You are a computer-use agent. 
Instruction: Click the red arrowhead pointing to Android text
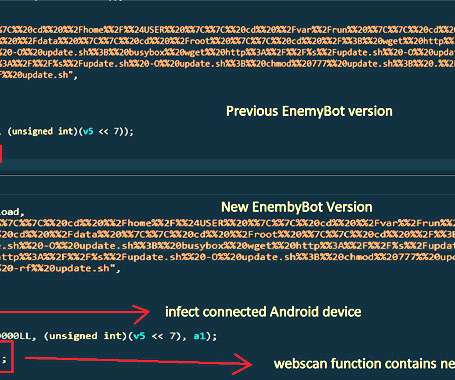(x=142, y=313)
